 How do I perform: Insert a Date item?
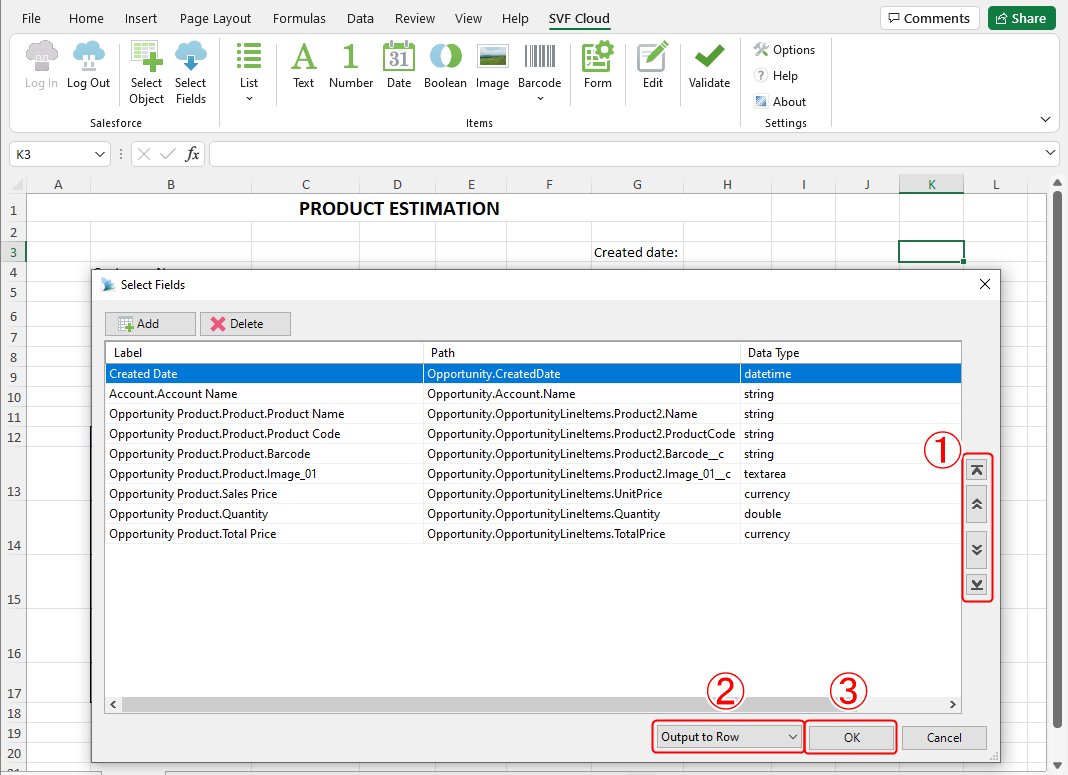coord(399,65)
